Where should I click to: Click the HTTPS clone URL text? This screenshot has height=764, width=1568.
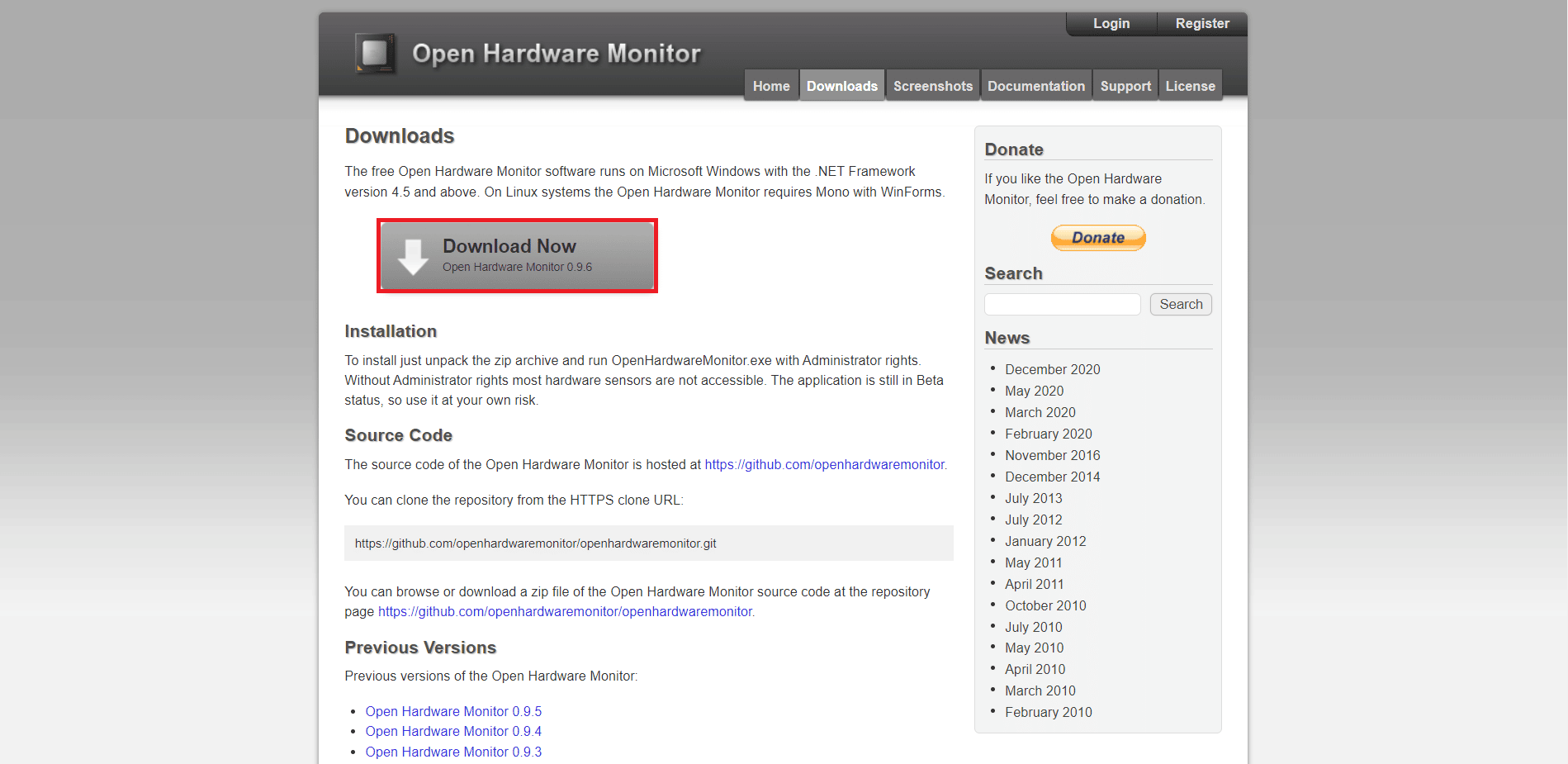click(x=536, y=543)
